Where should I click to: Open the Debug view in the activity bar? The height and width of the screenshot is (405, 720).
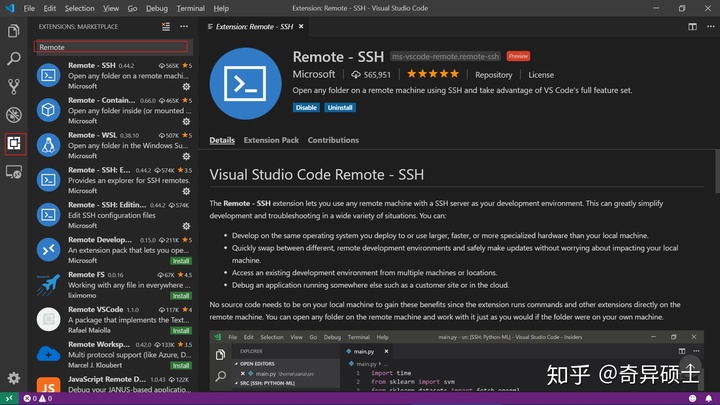14,115
